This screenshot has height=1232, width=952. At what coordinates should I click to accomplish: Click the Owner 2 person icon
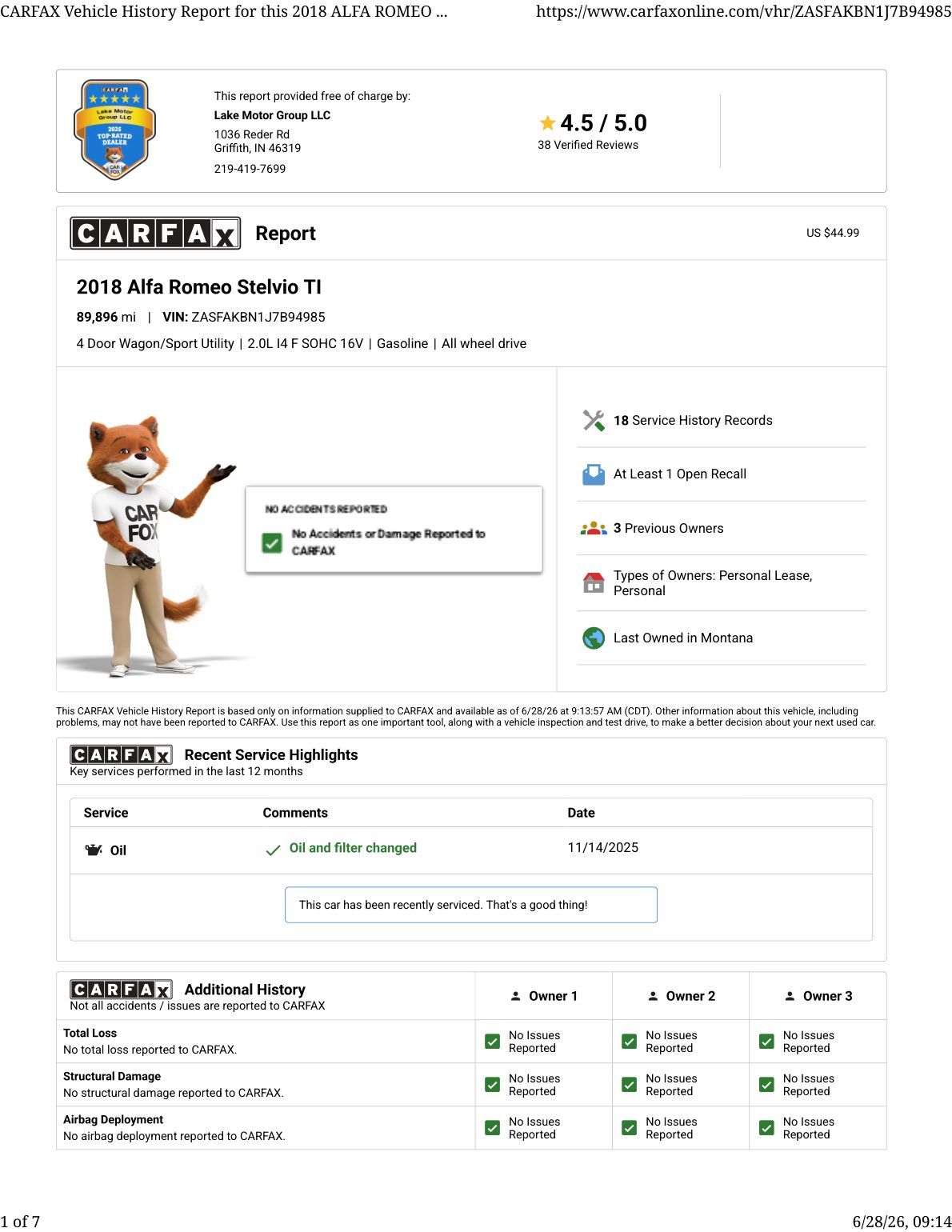pos(653,996)
